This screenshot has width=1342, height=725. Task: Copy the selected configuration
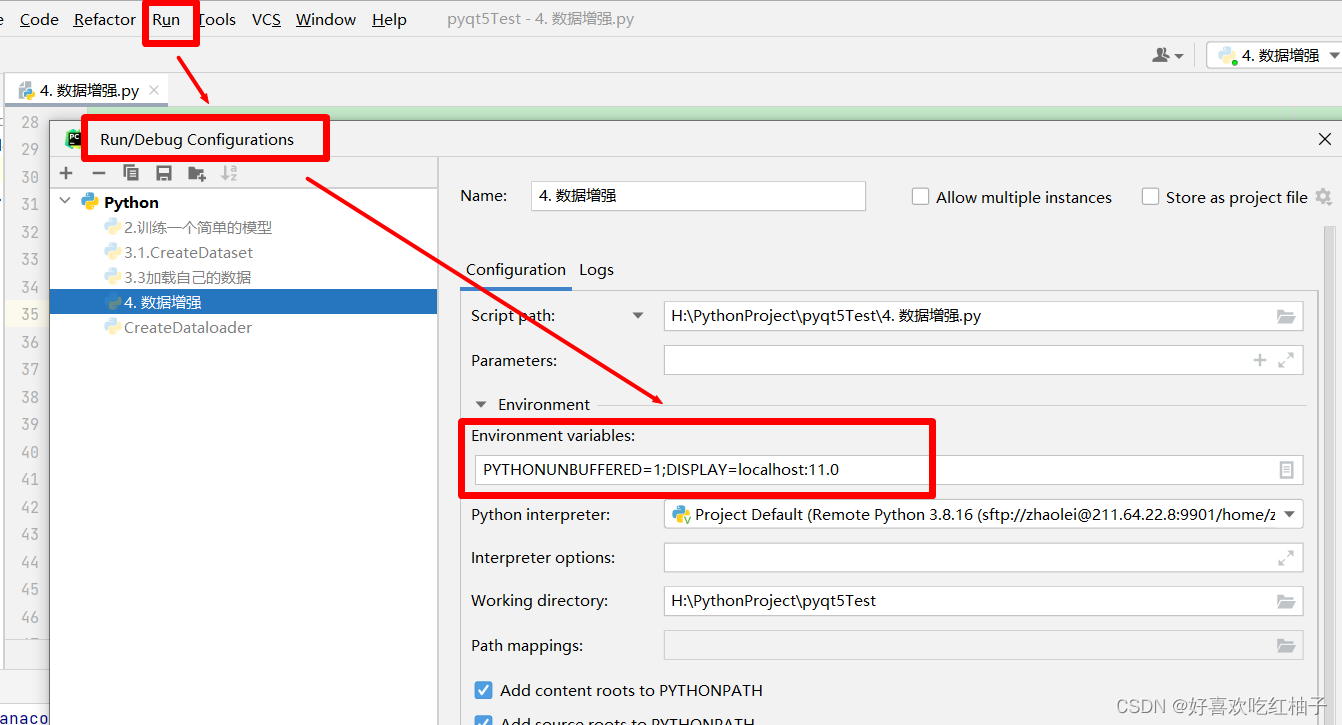130,172
